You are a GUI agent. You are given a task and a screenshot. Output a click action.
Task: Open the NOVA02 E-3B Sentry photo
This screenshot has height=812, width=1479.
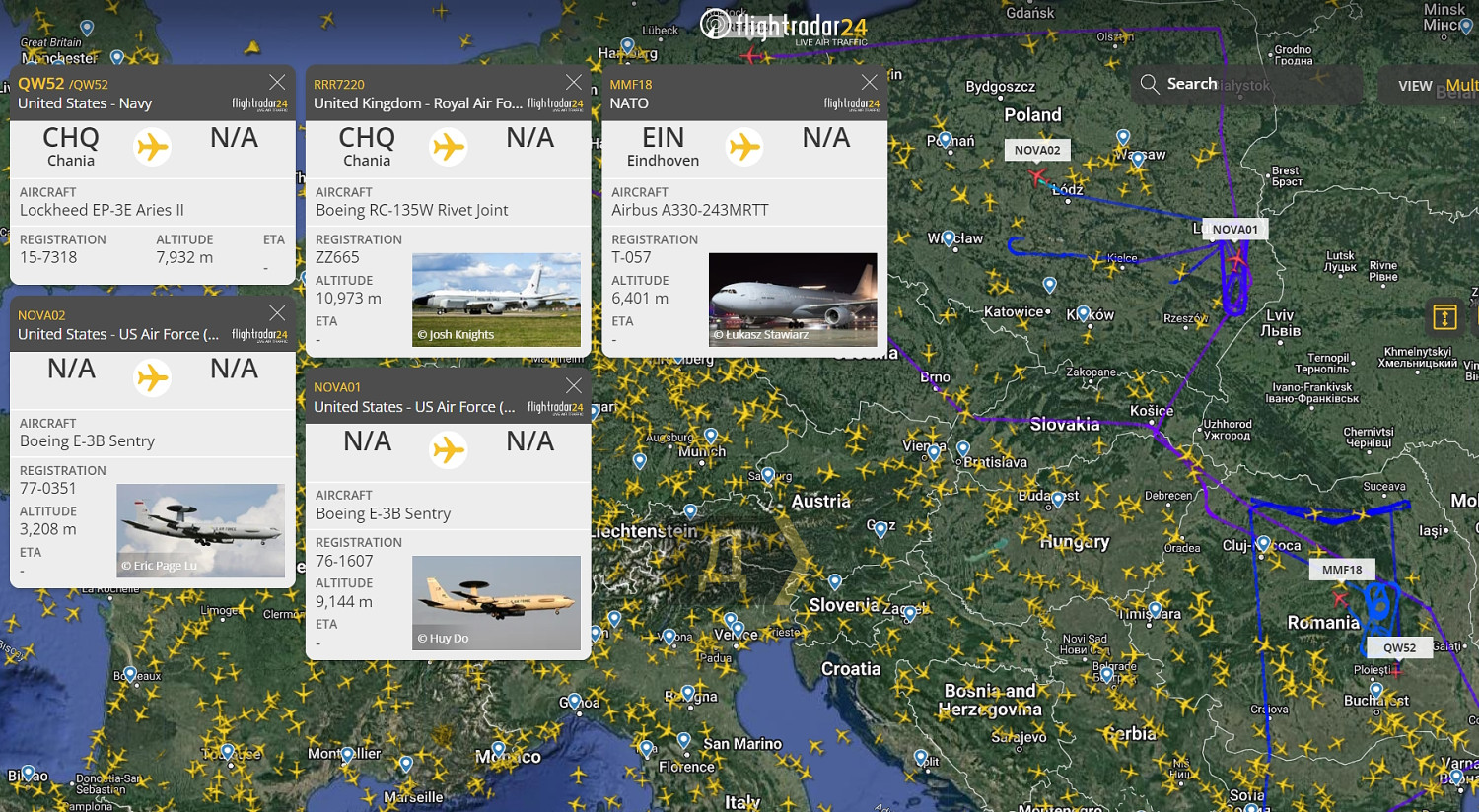point(200,530)
